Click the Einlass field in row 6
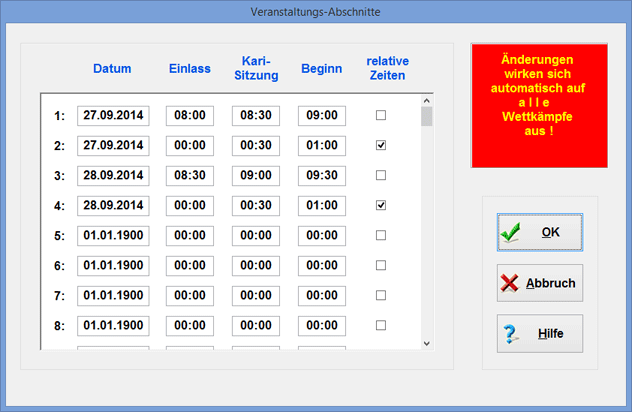Screen dimensions: 632x412 [x=190, y=266]
